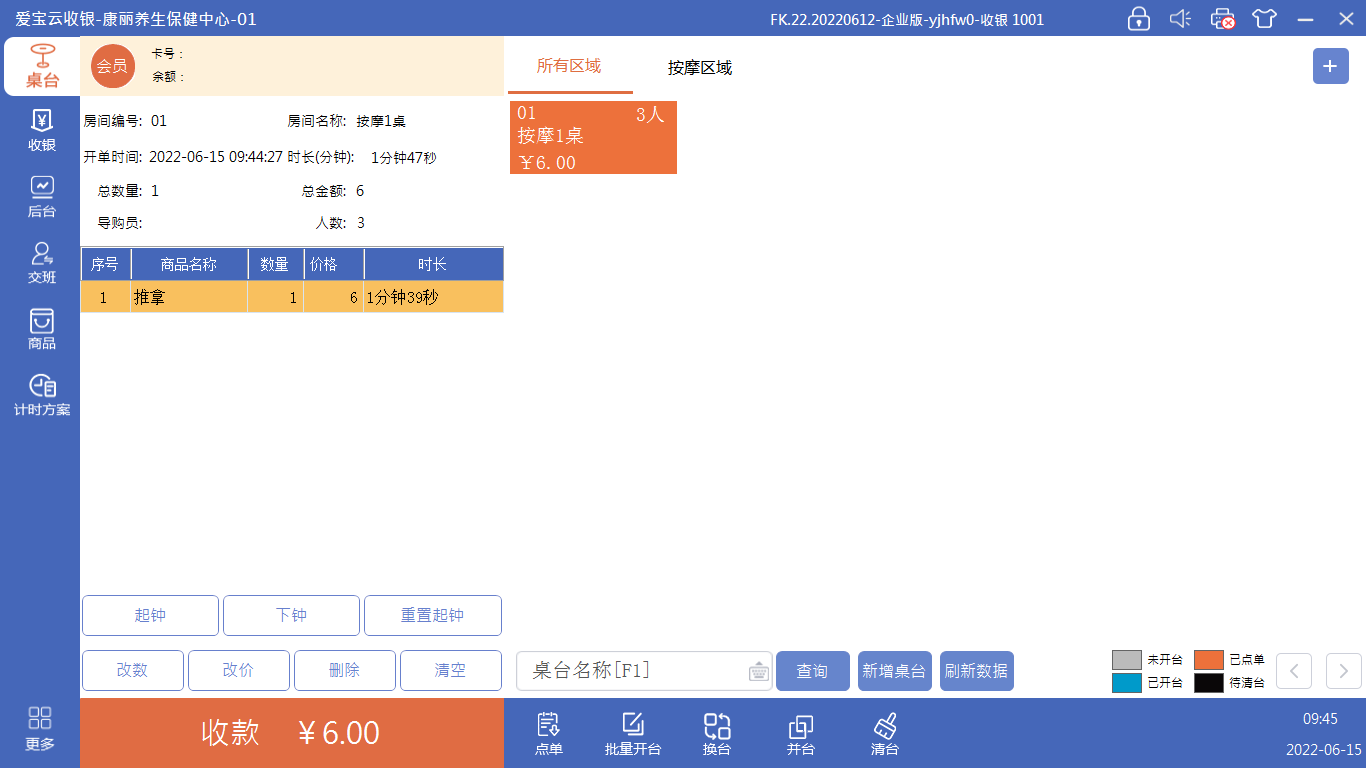
Task: Click the lock screen icon
Action: tap(1138, 18)
